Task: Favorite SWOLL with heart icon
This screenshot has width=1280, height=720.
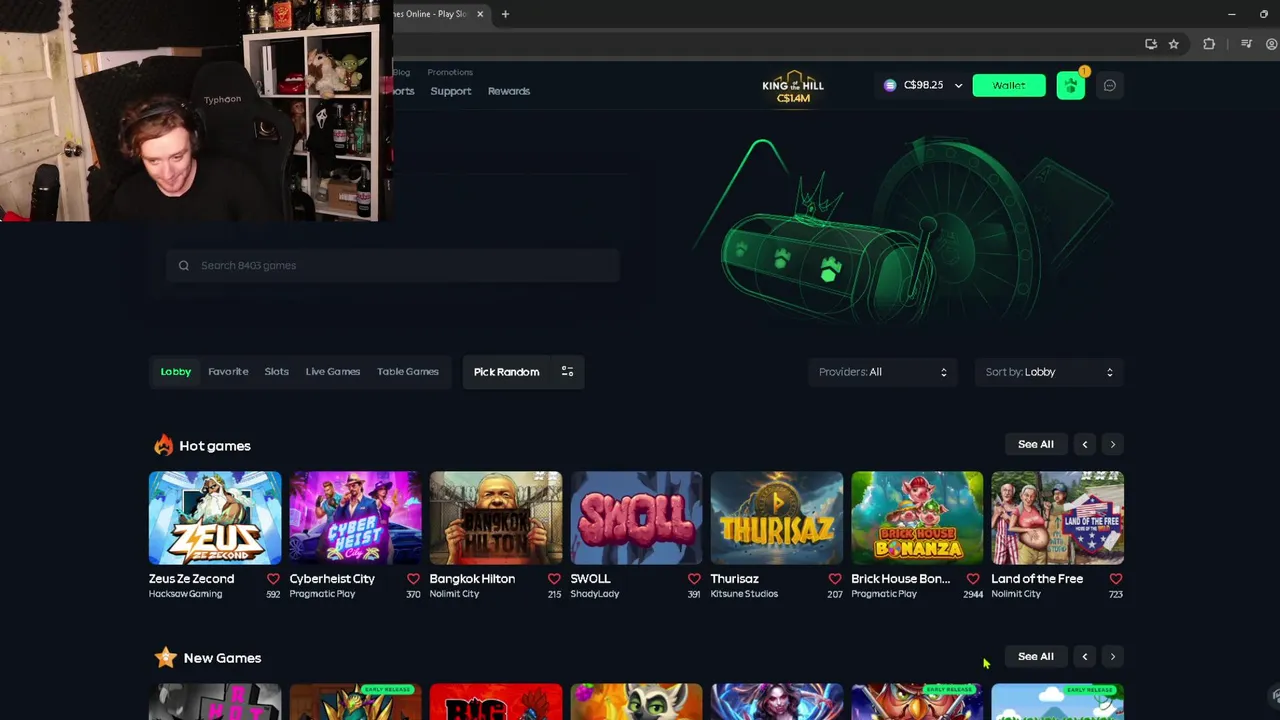Action: (694, 579)
